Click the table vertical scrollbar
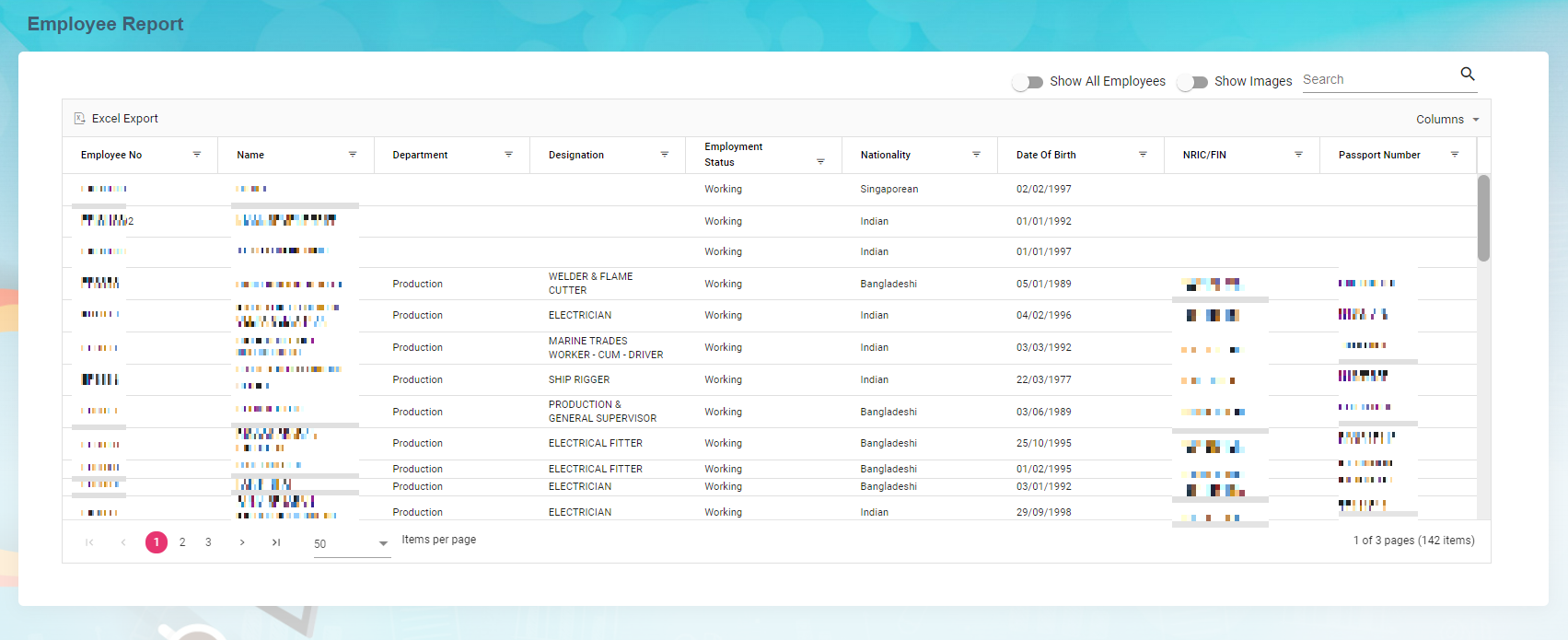 (1483, 218)
